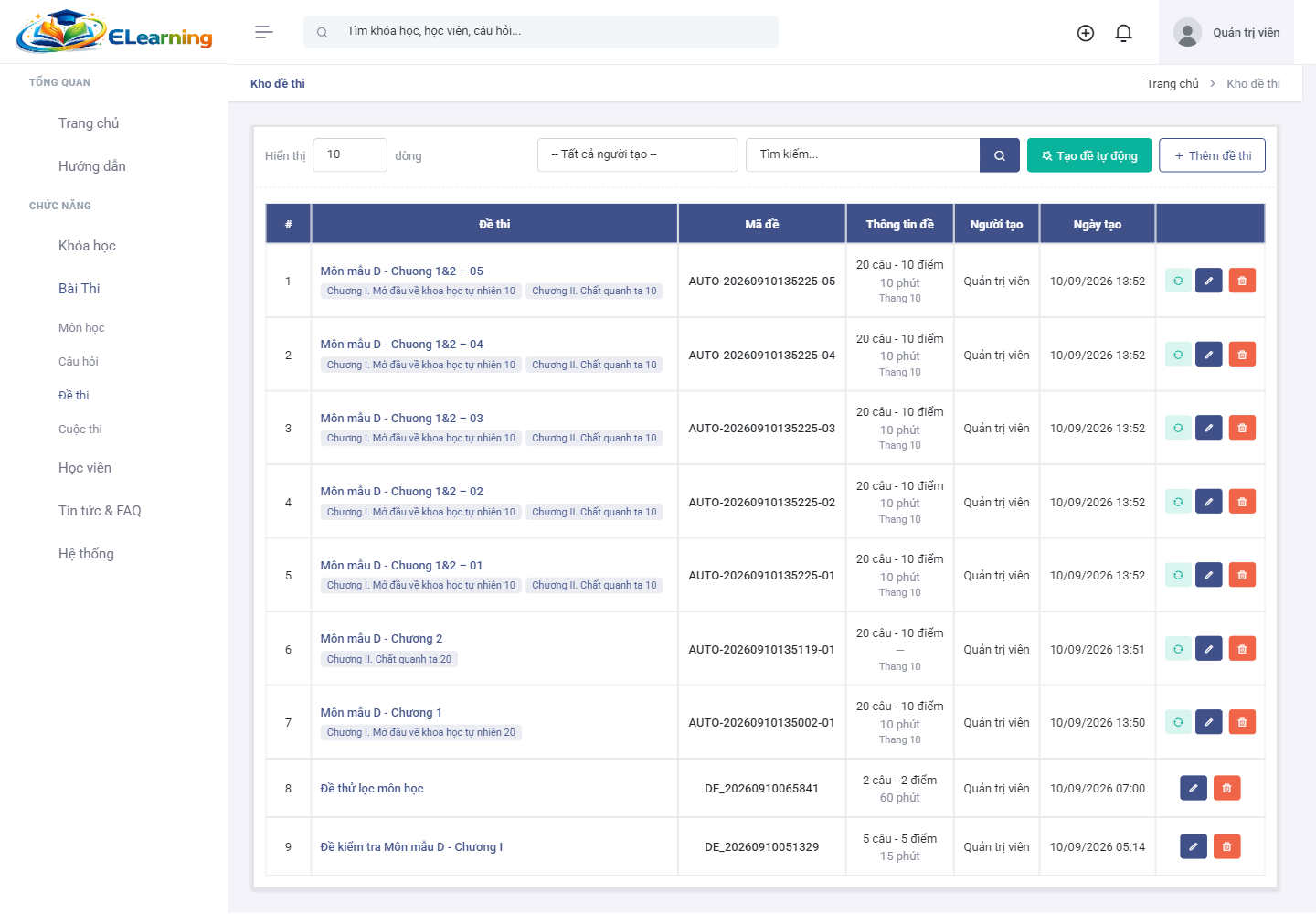
Task: Select Môn học submenu item
Action: point(81,328)
